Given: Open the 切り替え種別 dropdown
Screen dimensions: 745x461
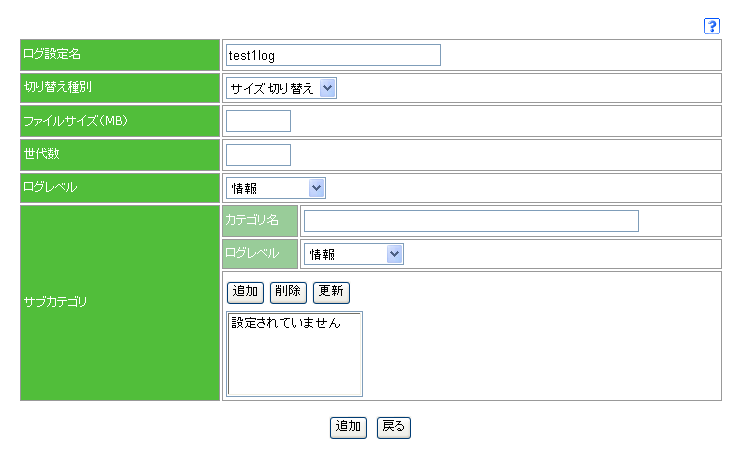Looking at the screenshot, I should 281,88.
